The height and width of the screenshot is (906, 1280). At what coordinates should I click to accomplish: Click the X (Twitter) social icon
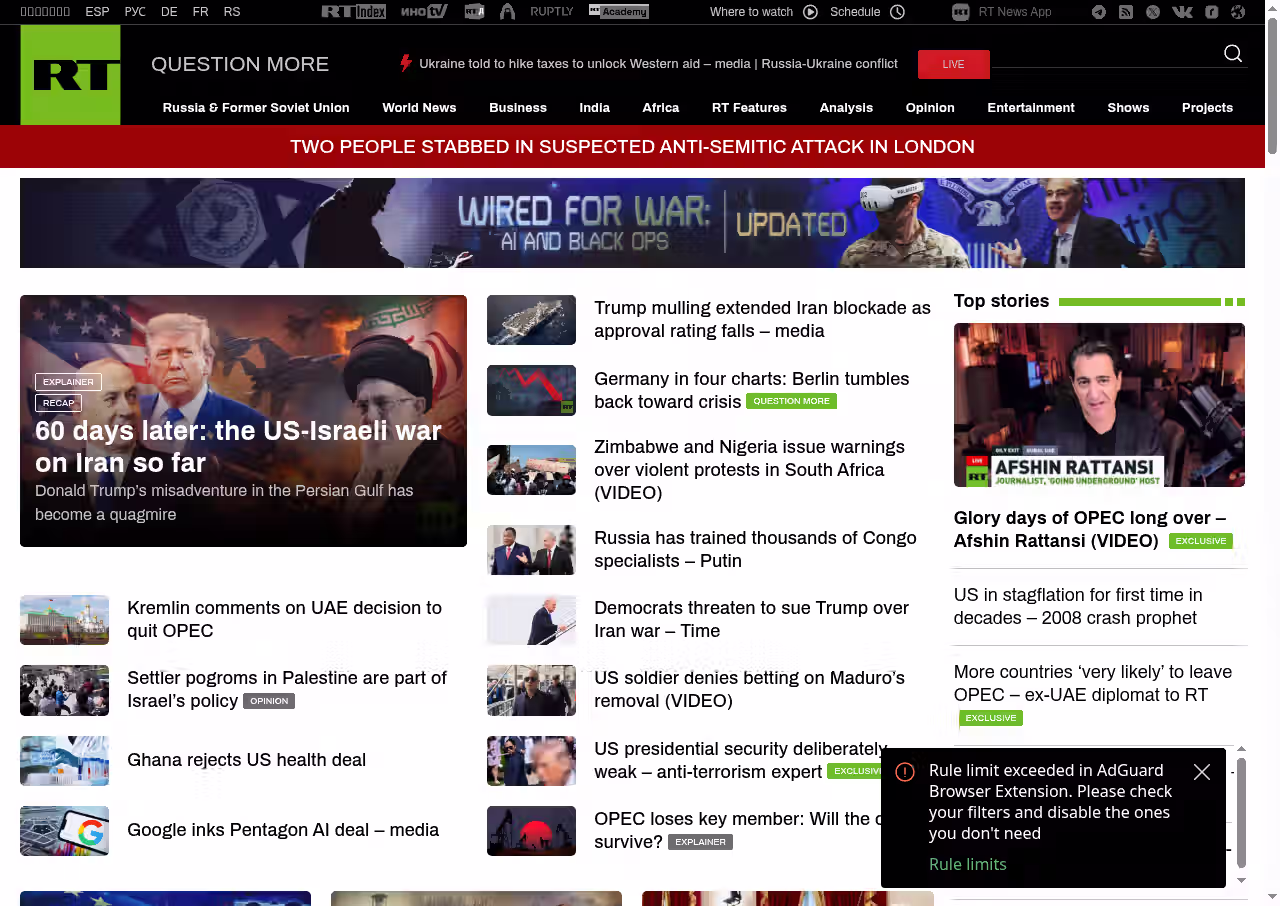(1153, 12)
